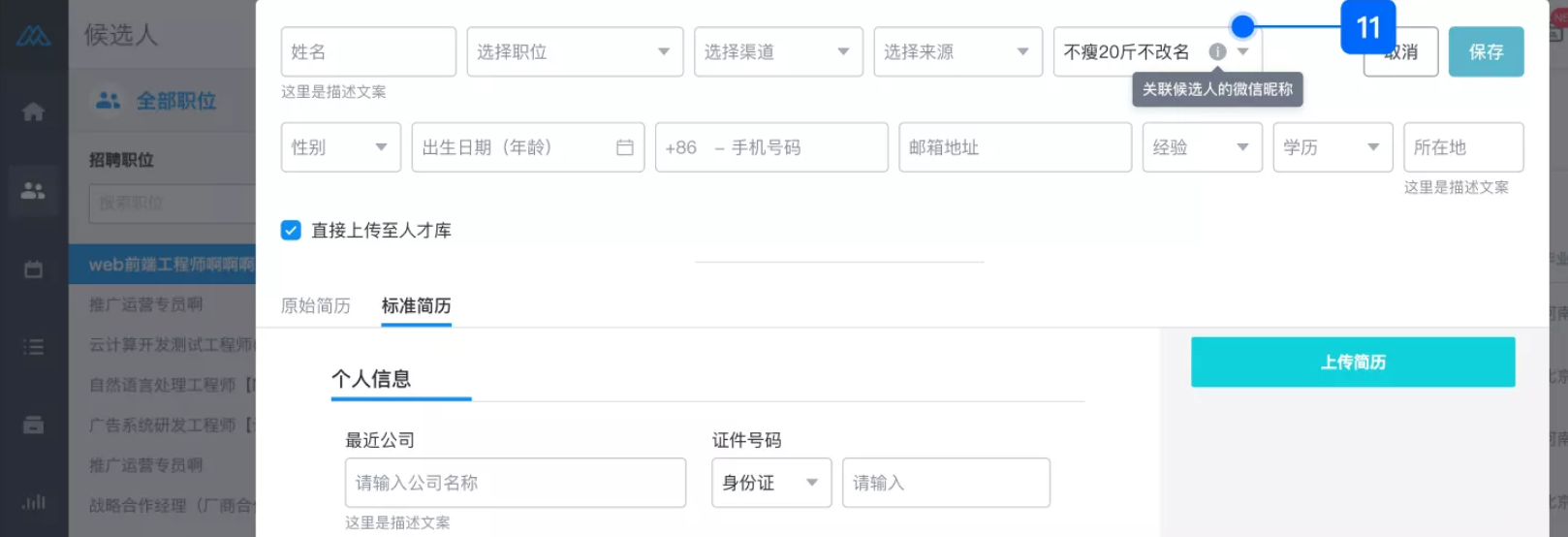Open the bar chart statistics sidebar icon
The image size is (1568, 537).
[x=33, y=502]
